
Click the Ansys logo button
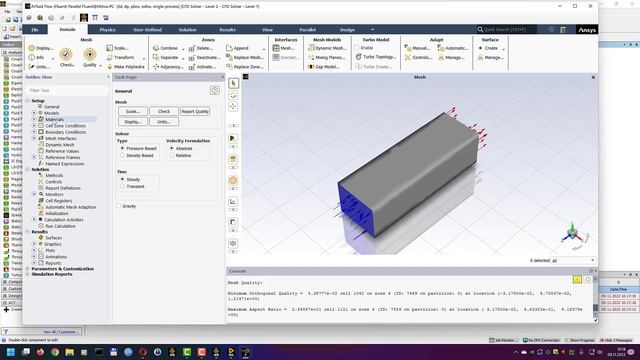(x=587, y=30)
